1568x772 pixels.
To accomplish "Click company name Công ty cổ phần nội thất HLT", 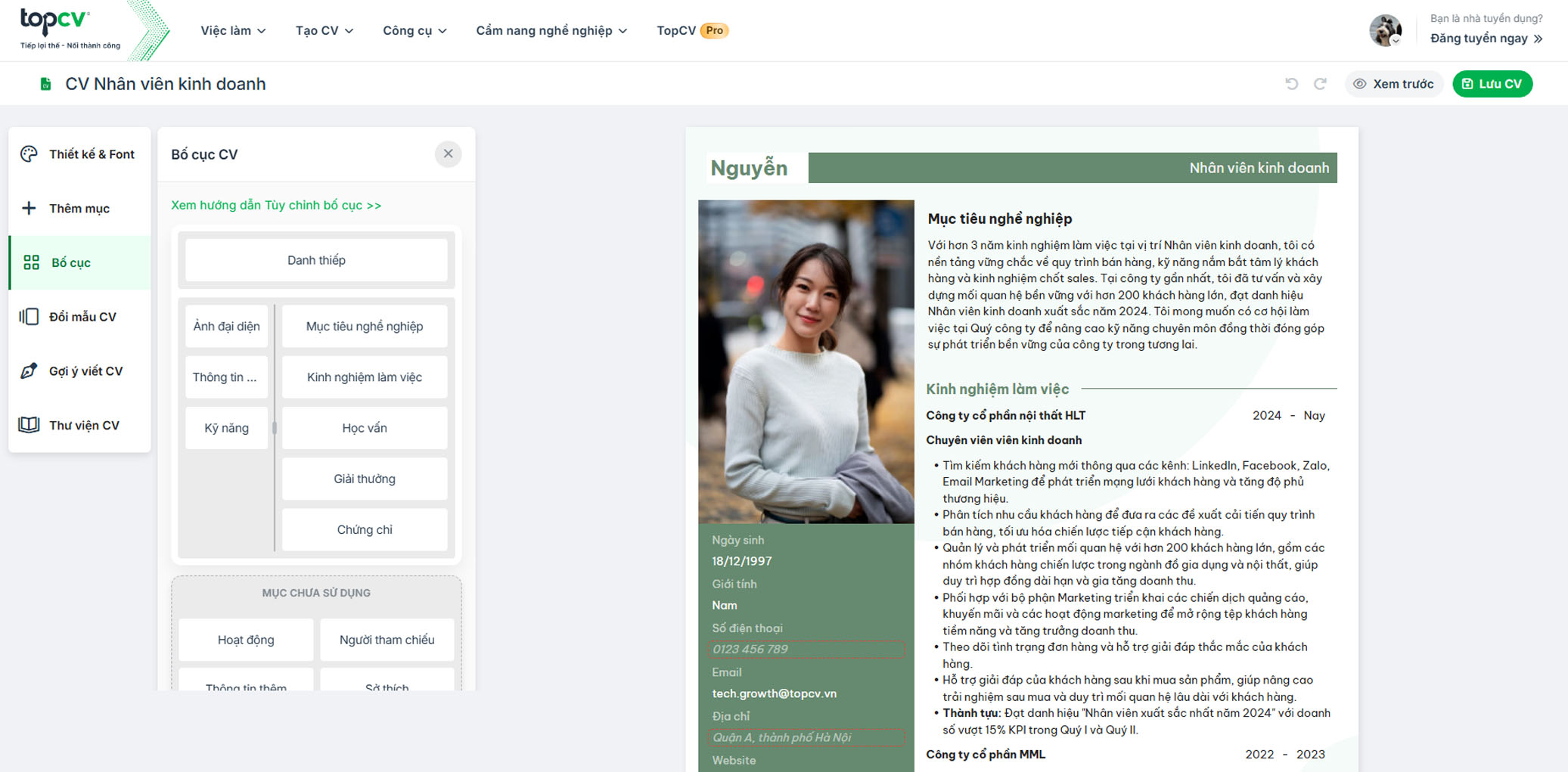I will (1006, 415).
